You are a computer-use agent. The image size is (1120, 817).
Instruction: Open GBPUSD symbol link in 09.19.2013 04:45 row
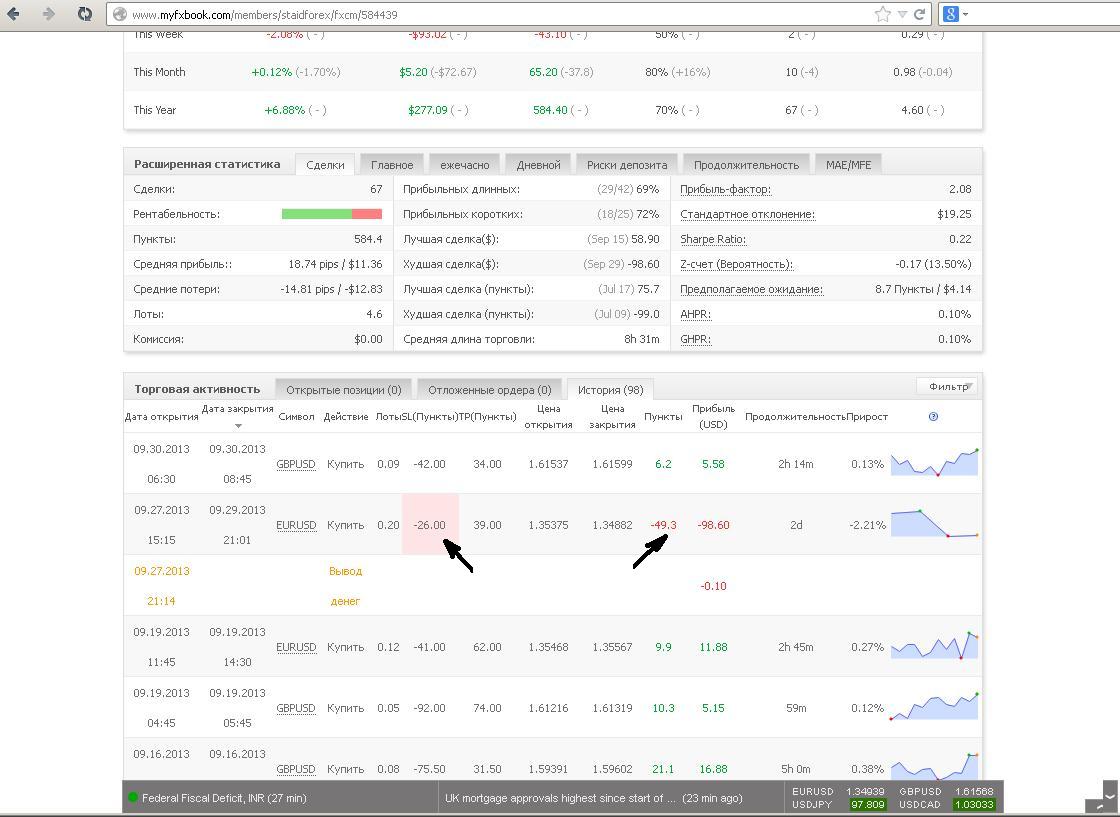[296, 708]
